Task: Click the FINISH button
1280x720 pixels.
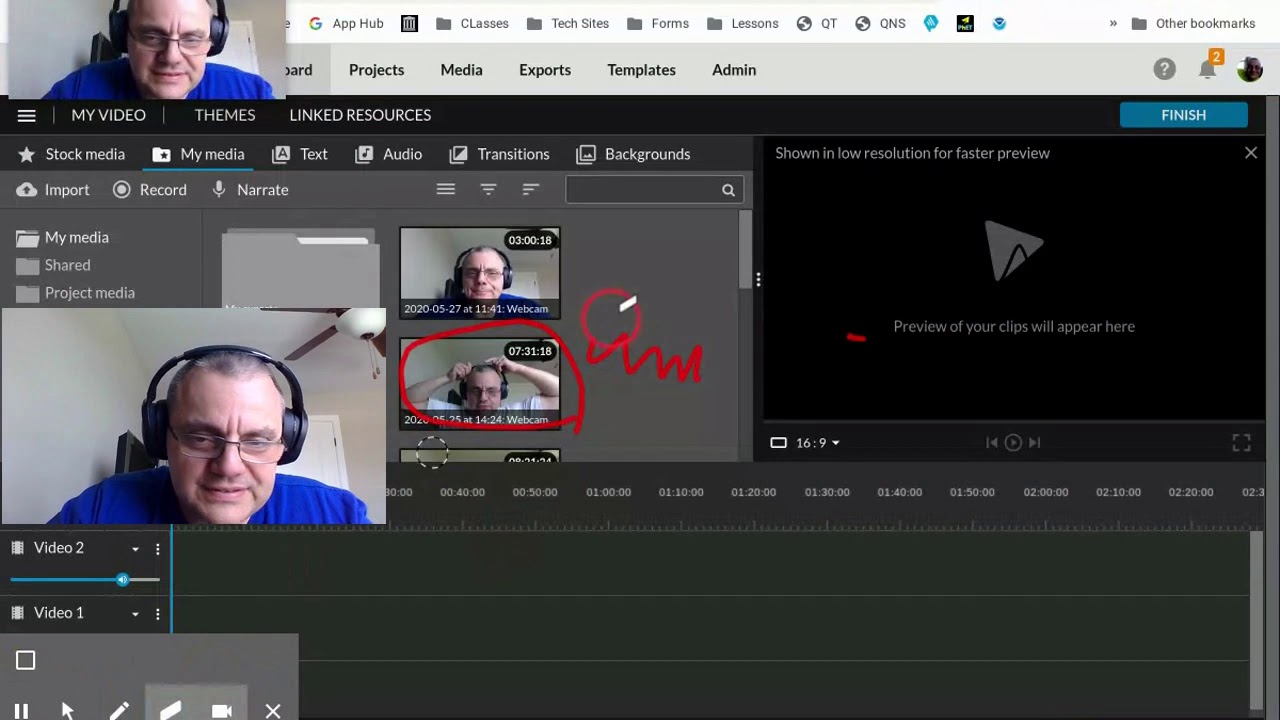Action: [x=1184, y=115]
